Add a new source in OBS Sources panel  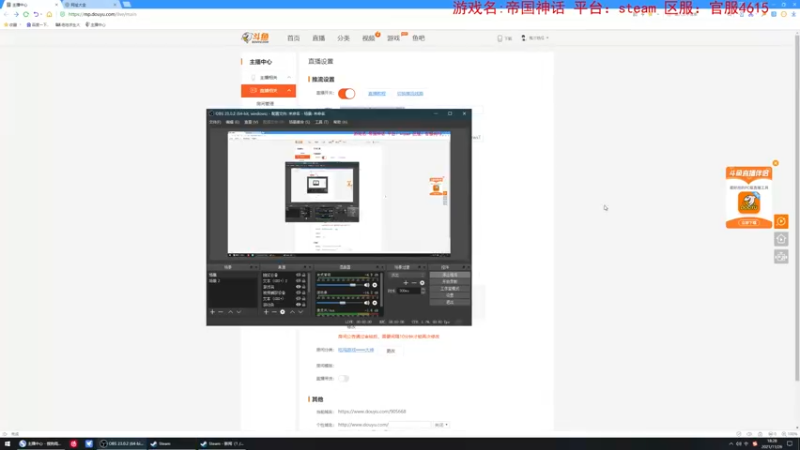click(x=266, y=312)
